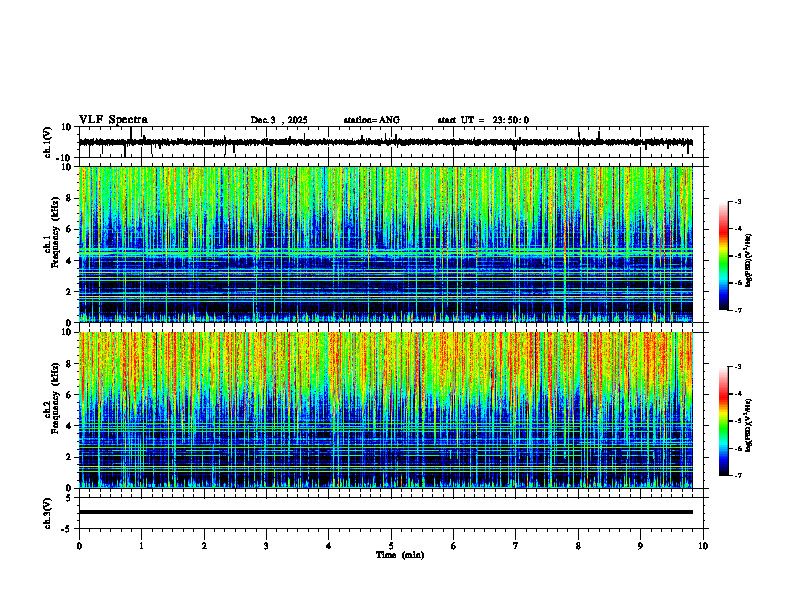Click the time axis tick label "1"
The width and height of the screenshot is (792, 612).
[x=141, y=546]
